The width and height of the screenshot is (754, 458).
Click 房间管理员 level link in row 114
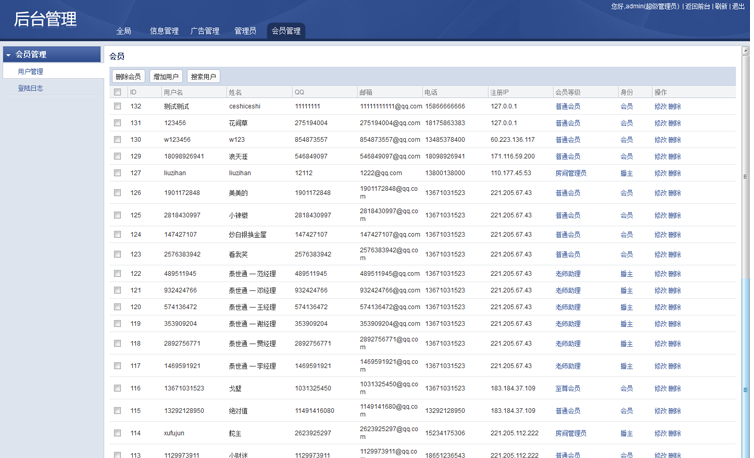point(571,433)
